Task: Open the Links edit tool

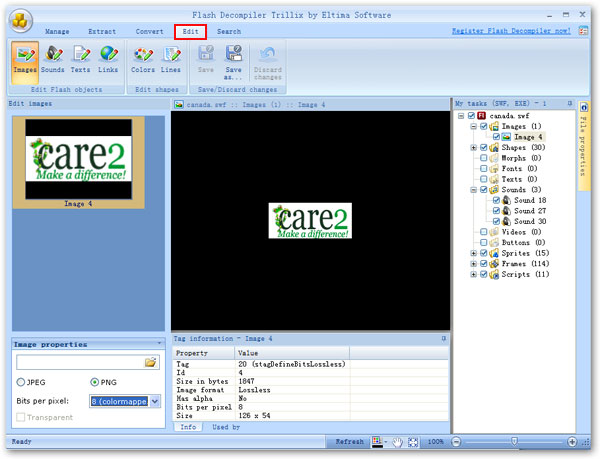Action: 108,59
